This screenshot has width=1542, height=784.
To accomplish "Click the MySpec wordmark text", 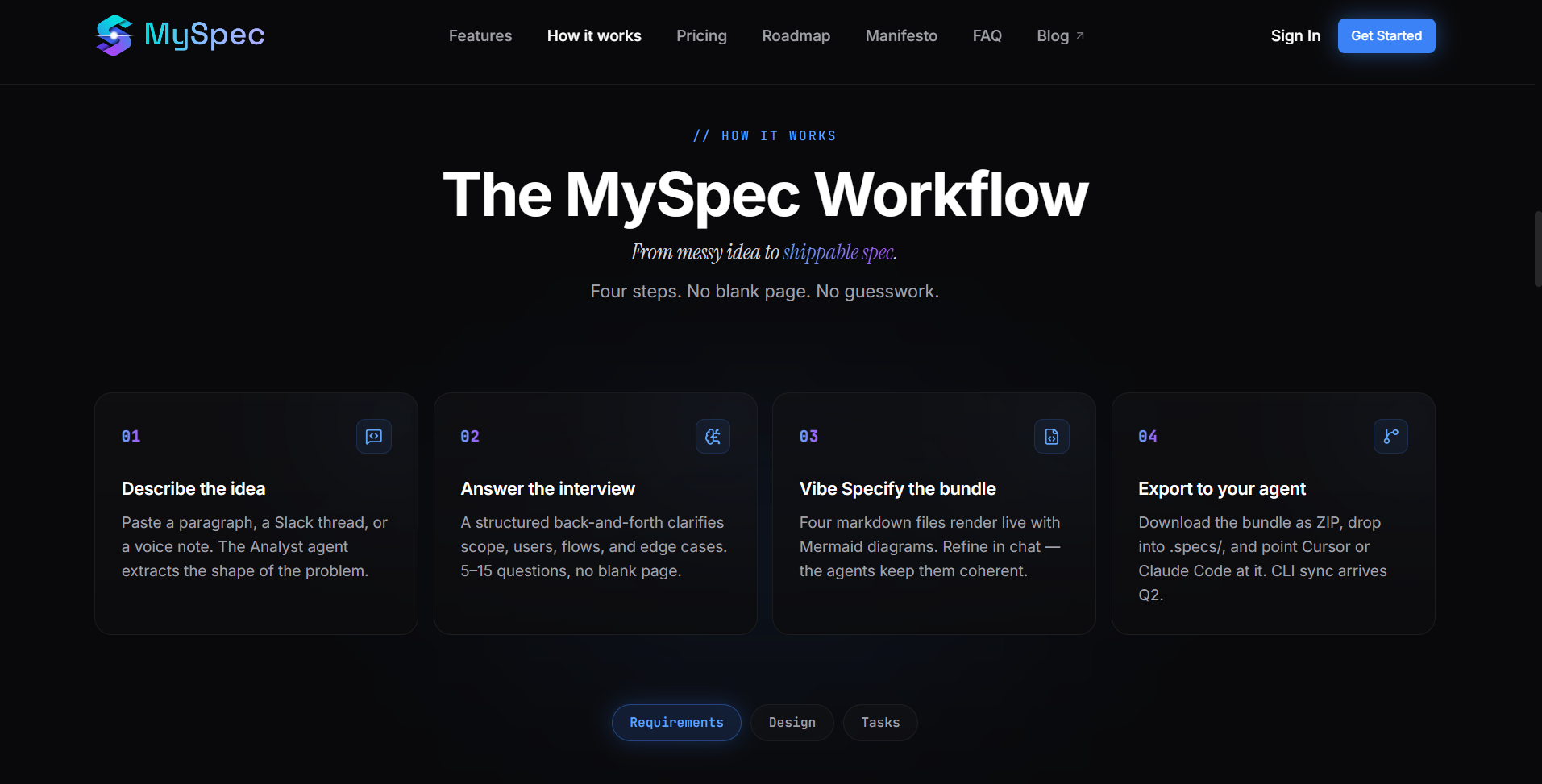I will tap(205, 35).
